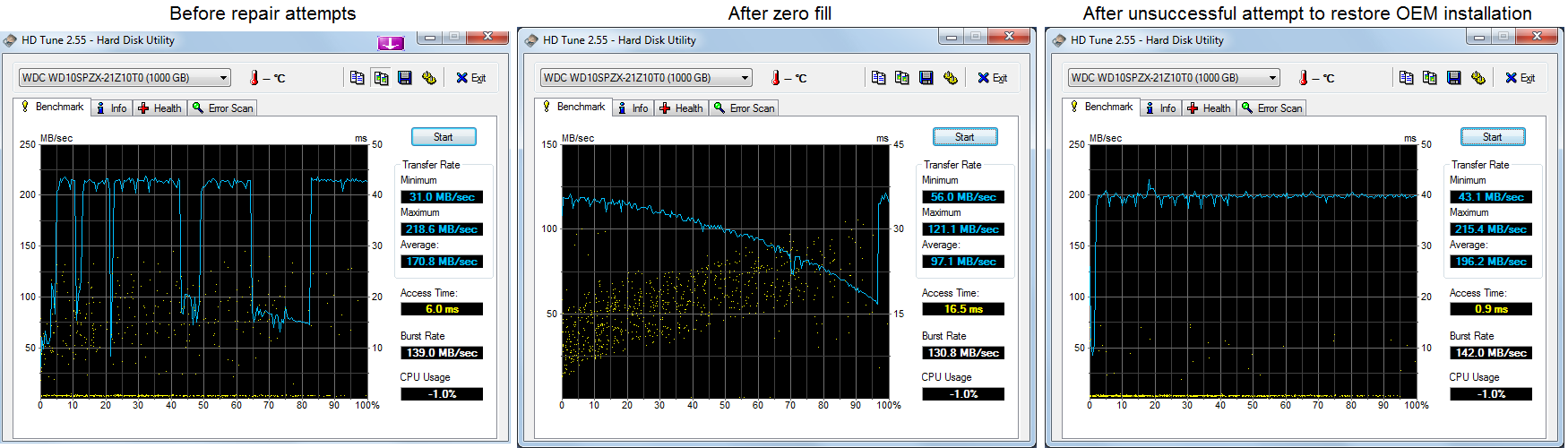Click Exit in After zero fill window
The width and height of the screenshot is (1568, 448).
pos(992,78)
